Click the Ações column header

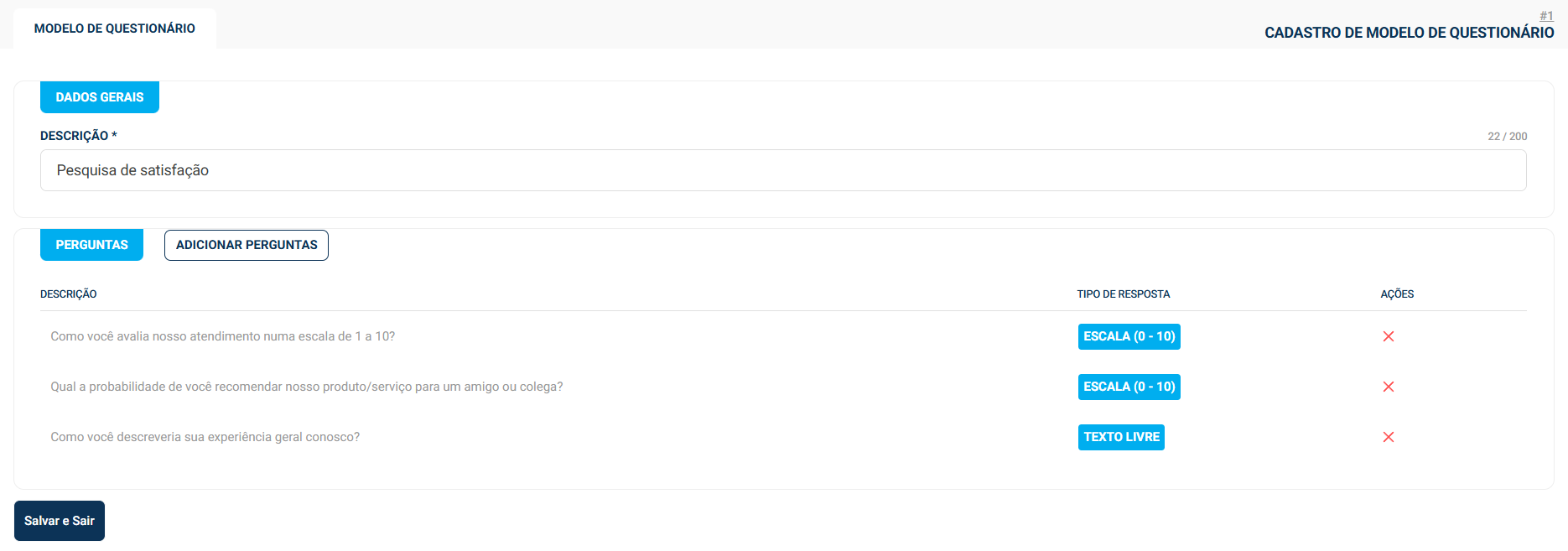[1397, 294]
